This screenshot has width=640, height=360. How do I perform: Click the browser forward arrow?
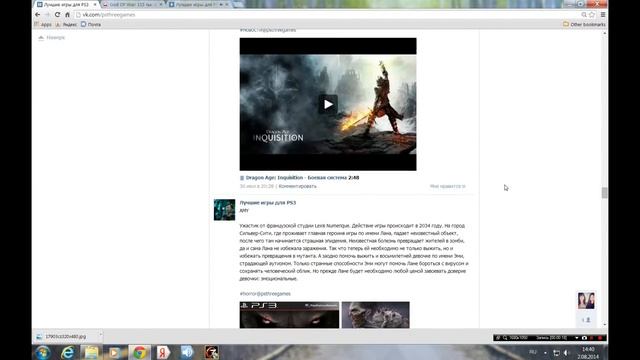pos(47,15)
